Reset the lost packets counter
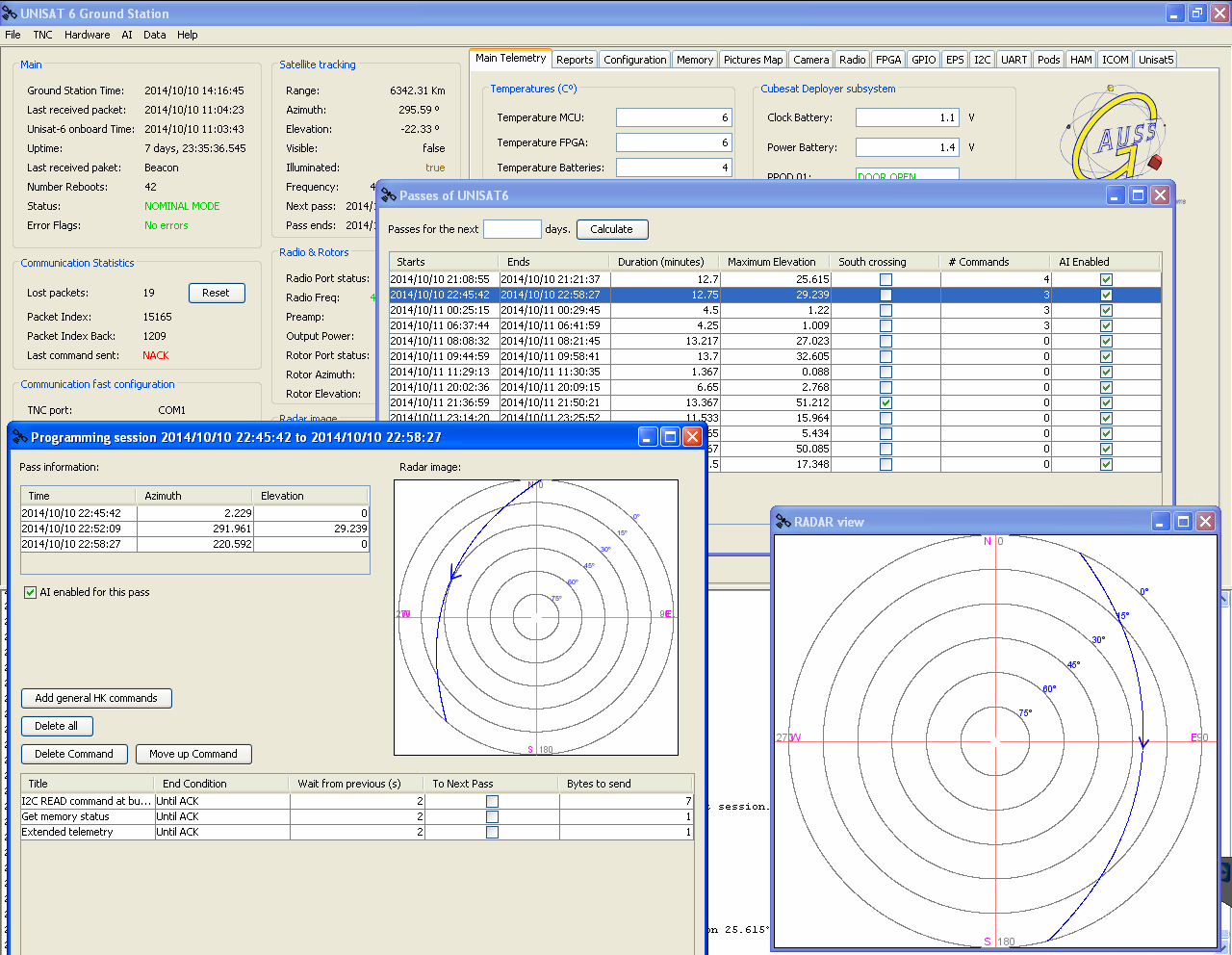1232x955 pixels. [x=217, y=294]
